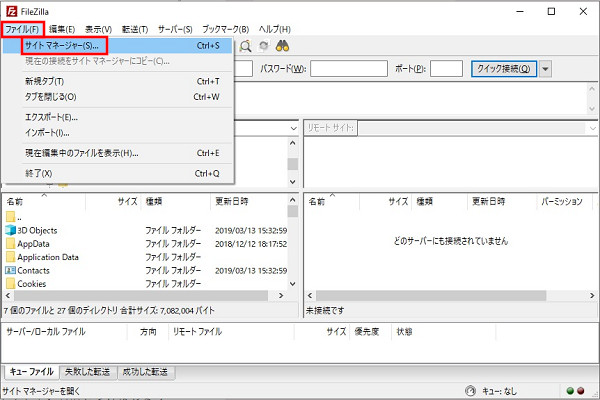Screen dimensions: 600x400
Task: Switch to the 成功した転送 tab
Action: tap(145, 372)
